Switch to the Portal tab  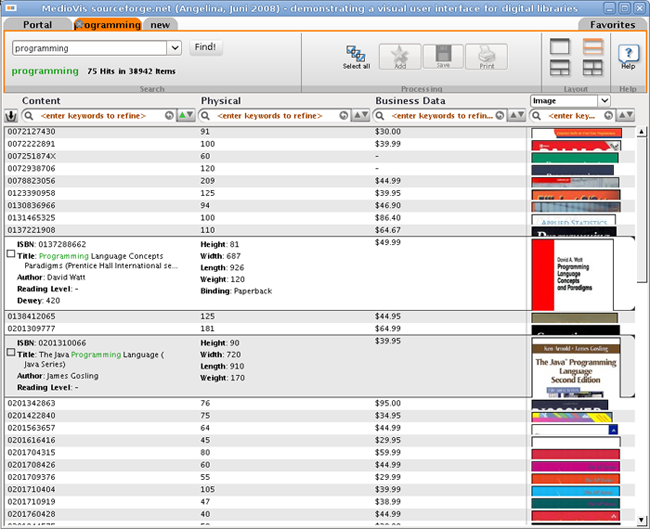tap(38, 24)
